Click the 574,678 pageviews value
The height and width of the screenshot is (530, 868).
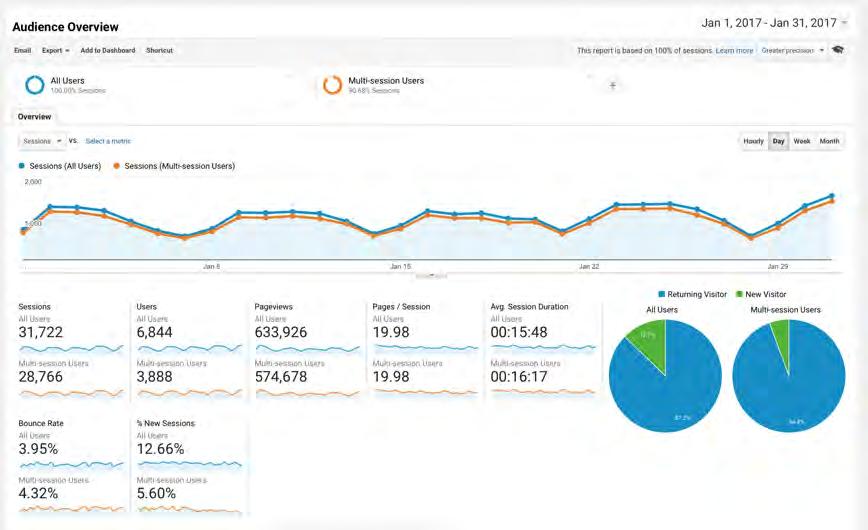coord(281,377)
